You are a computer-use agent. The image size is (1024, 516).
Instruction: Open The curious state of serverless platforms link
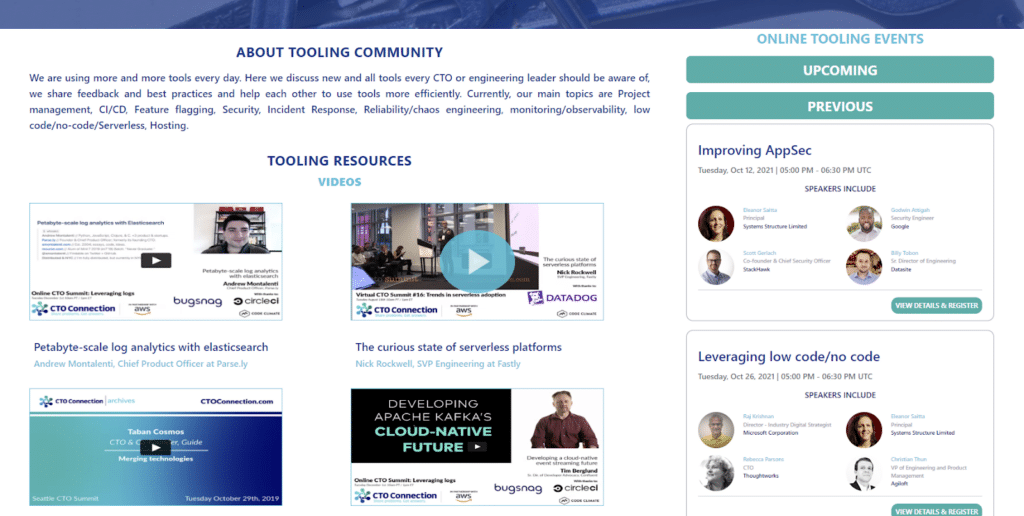[x=458, y=347]
